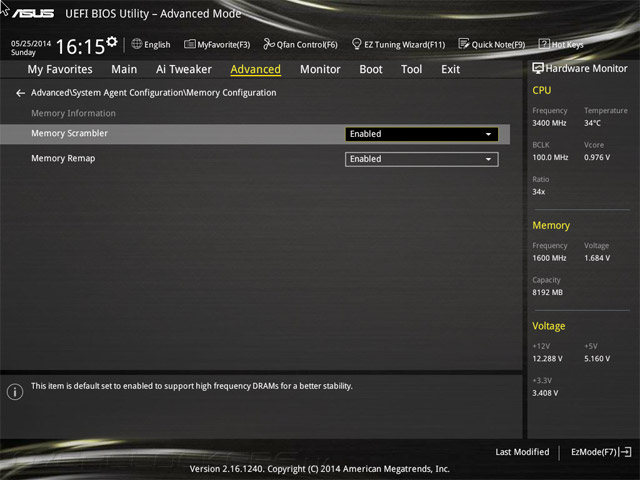Click +12V reading 12.288 V
The image size is (640, 480).
(x=547, y=358)
